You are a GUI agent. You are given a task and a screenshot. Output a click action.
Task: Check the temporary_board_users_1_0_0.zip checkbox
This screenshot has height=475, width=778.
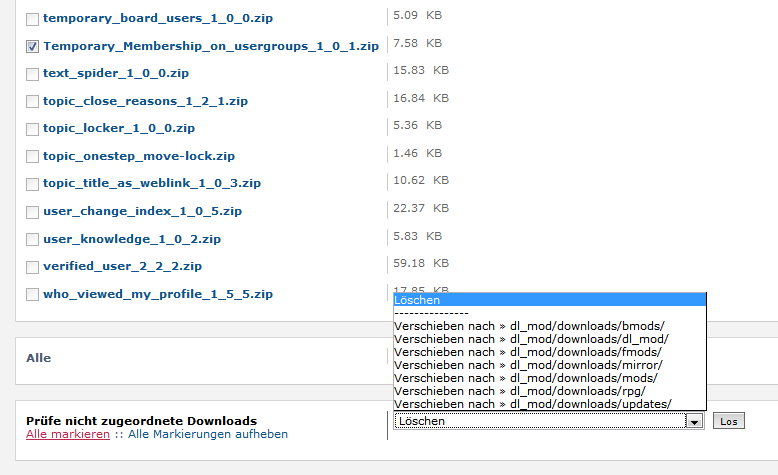tap(33, 19)
